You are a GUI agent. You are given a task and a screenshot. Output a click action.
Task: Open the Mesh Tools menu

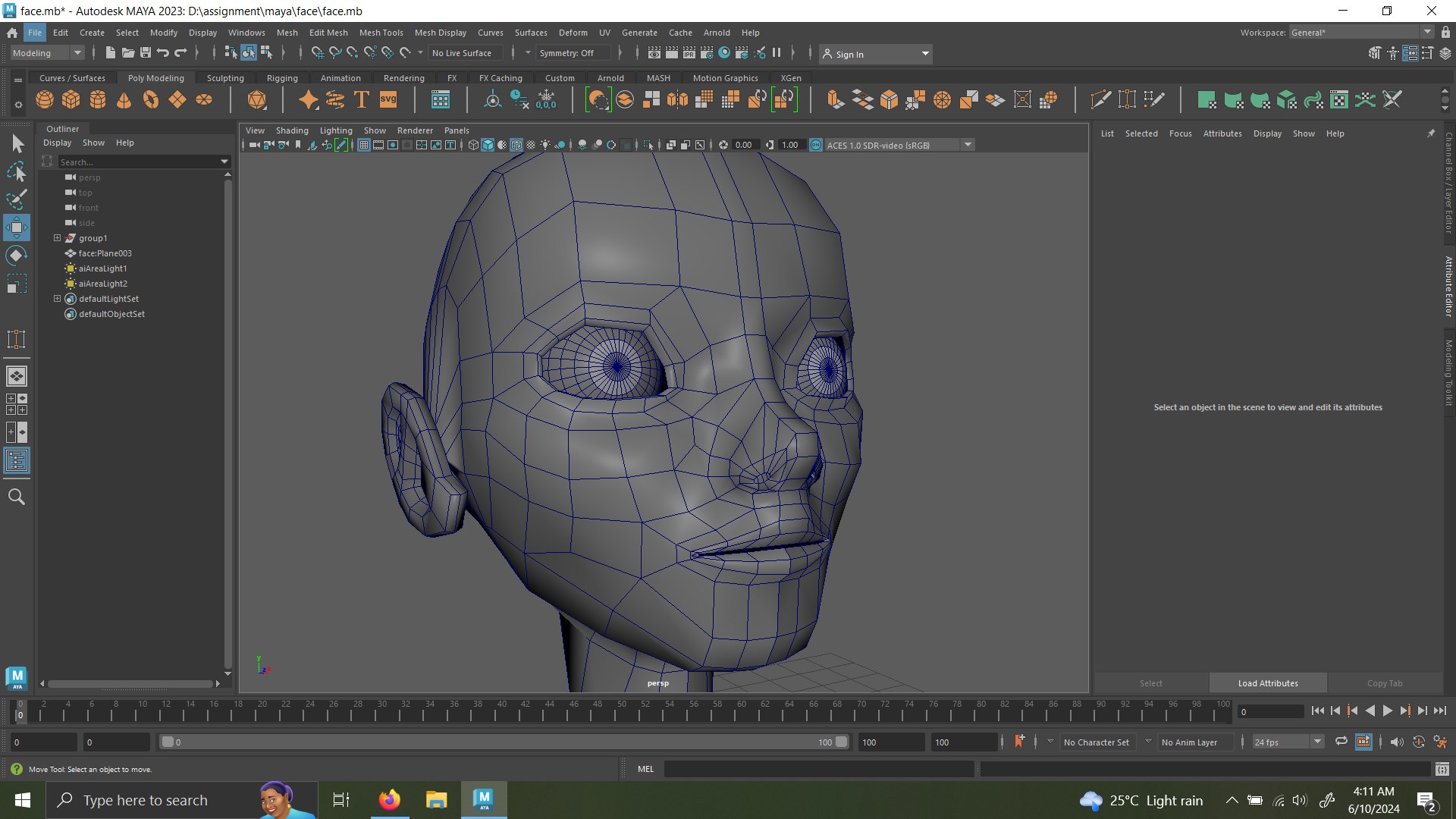tap(381, 33)
